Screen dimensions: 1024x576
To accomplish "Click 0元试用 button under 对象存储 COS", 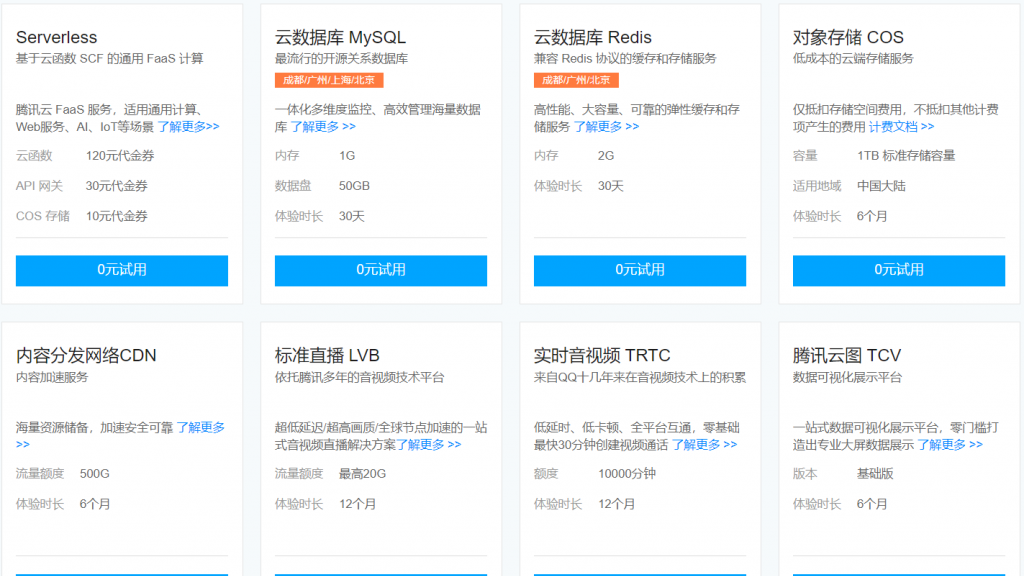I will 899,270.
